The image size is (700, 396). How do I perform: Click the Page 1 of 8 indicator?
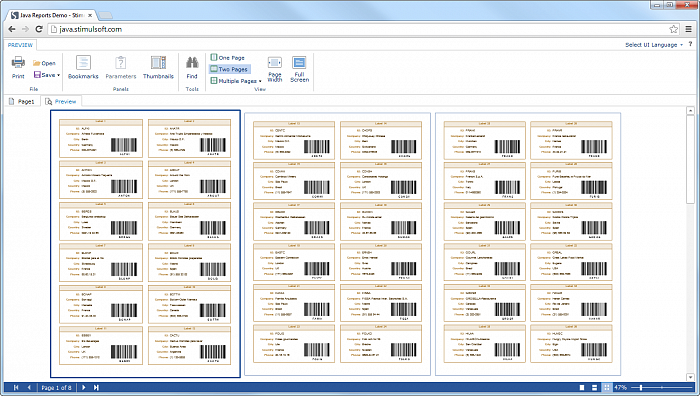[x=56, y=388]
